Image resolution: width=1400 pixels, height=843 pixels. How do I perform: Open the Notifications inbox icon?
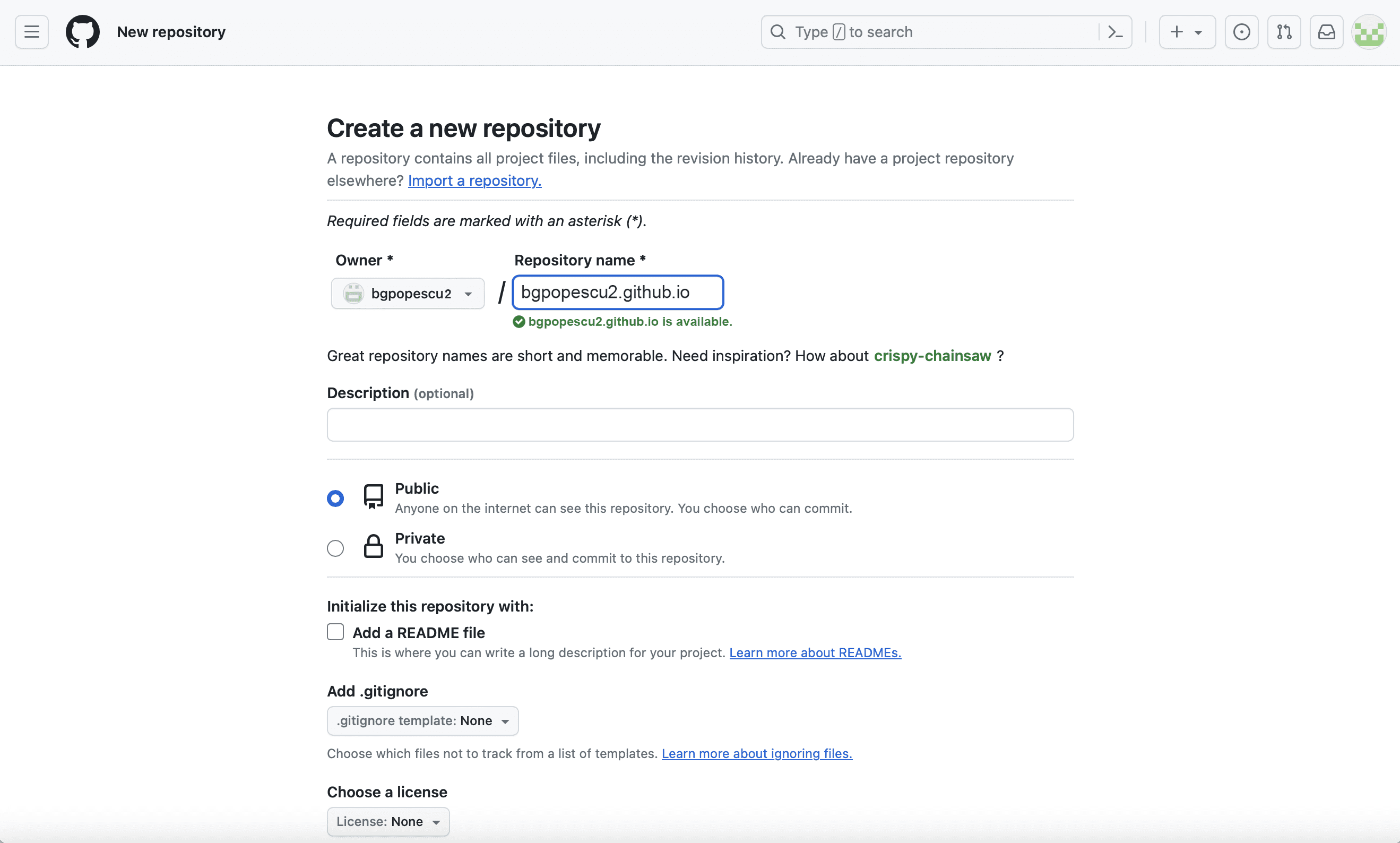(x=1326, y=32)
